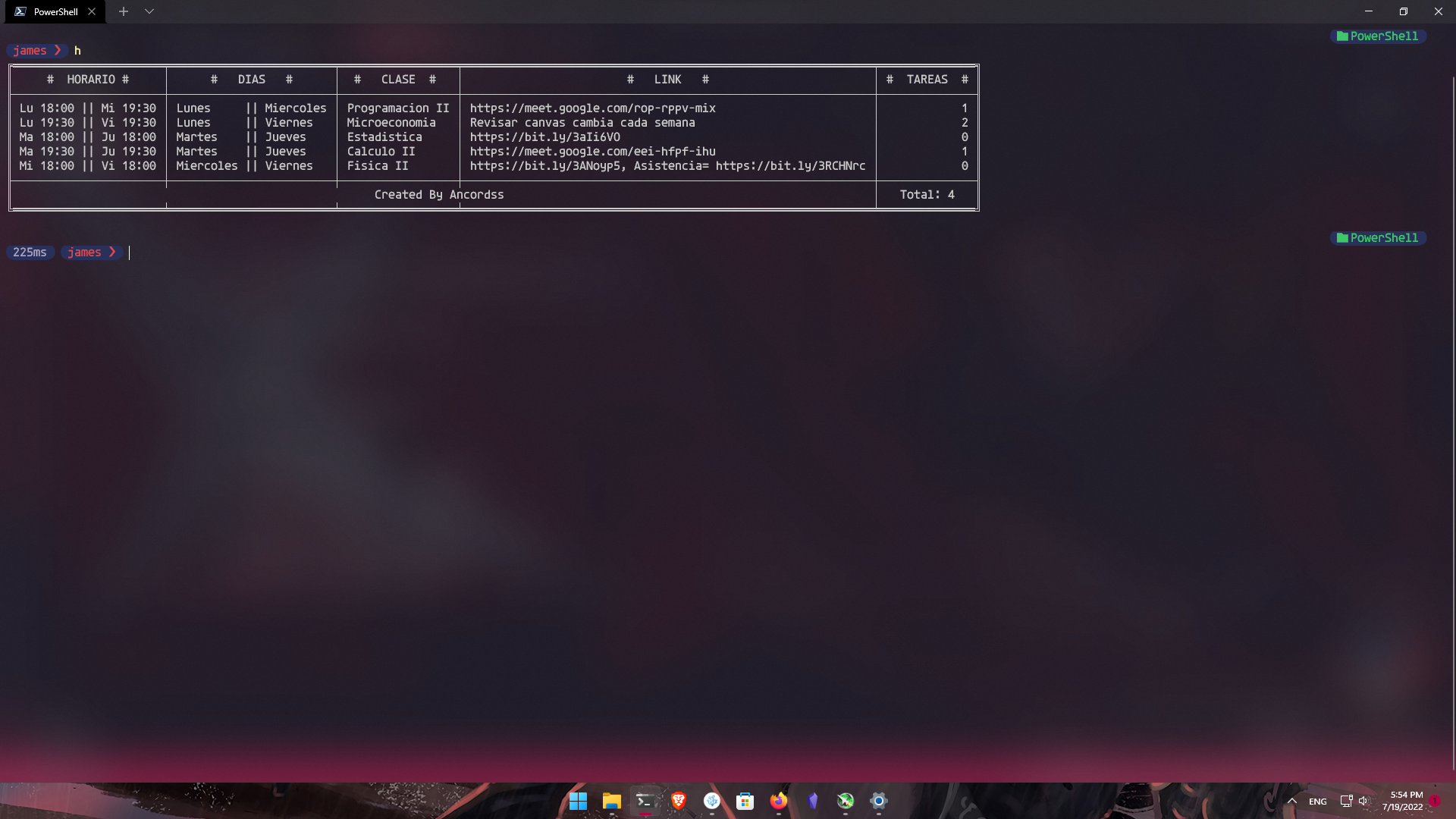
Task: Open volume control in system tray
Action: pos(1363,801)
